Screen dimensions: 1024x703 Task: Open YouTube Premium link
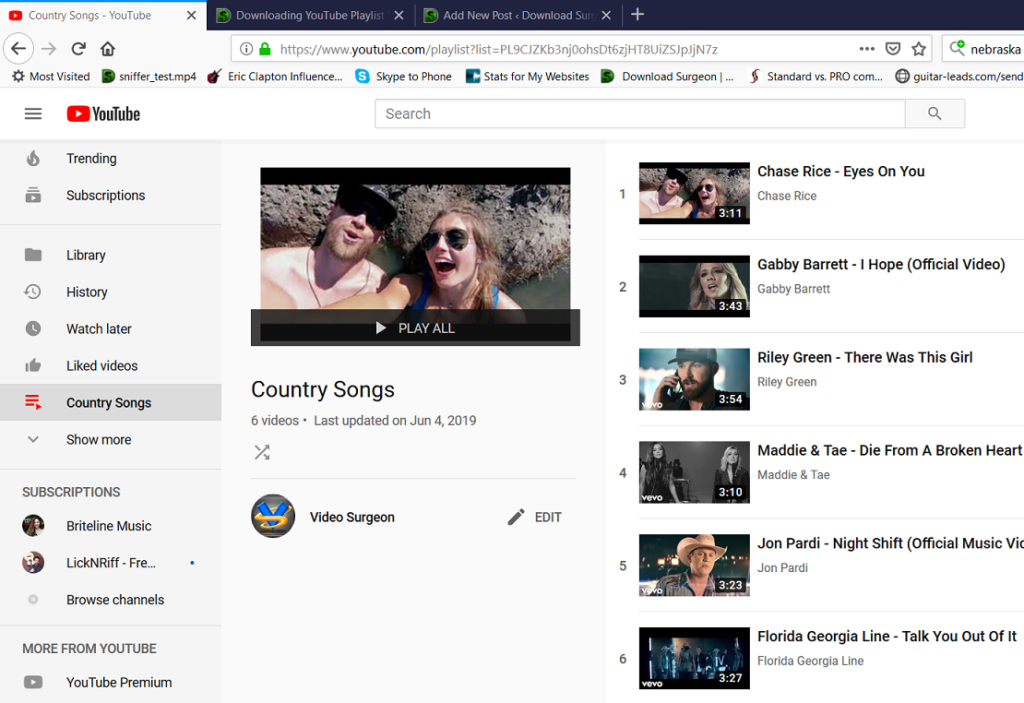point(110,682)
